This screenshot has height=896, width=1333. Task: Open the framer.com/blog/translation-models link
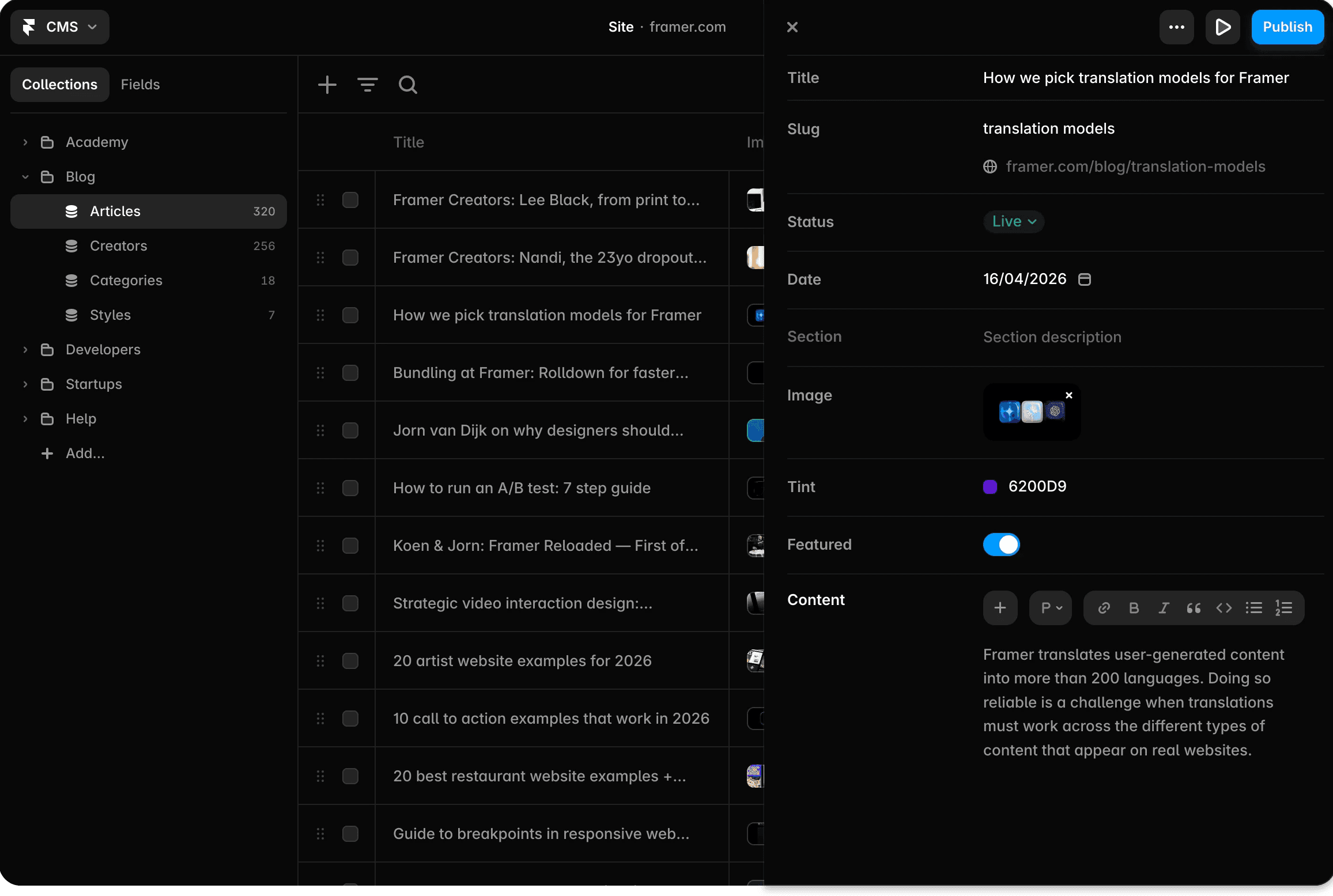[1135, 167]
